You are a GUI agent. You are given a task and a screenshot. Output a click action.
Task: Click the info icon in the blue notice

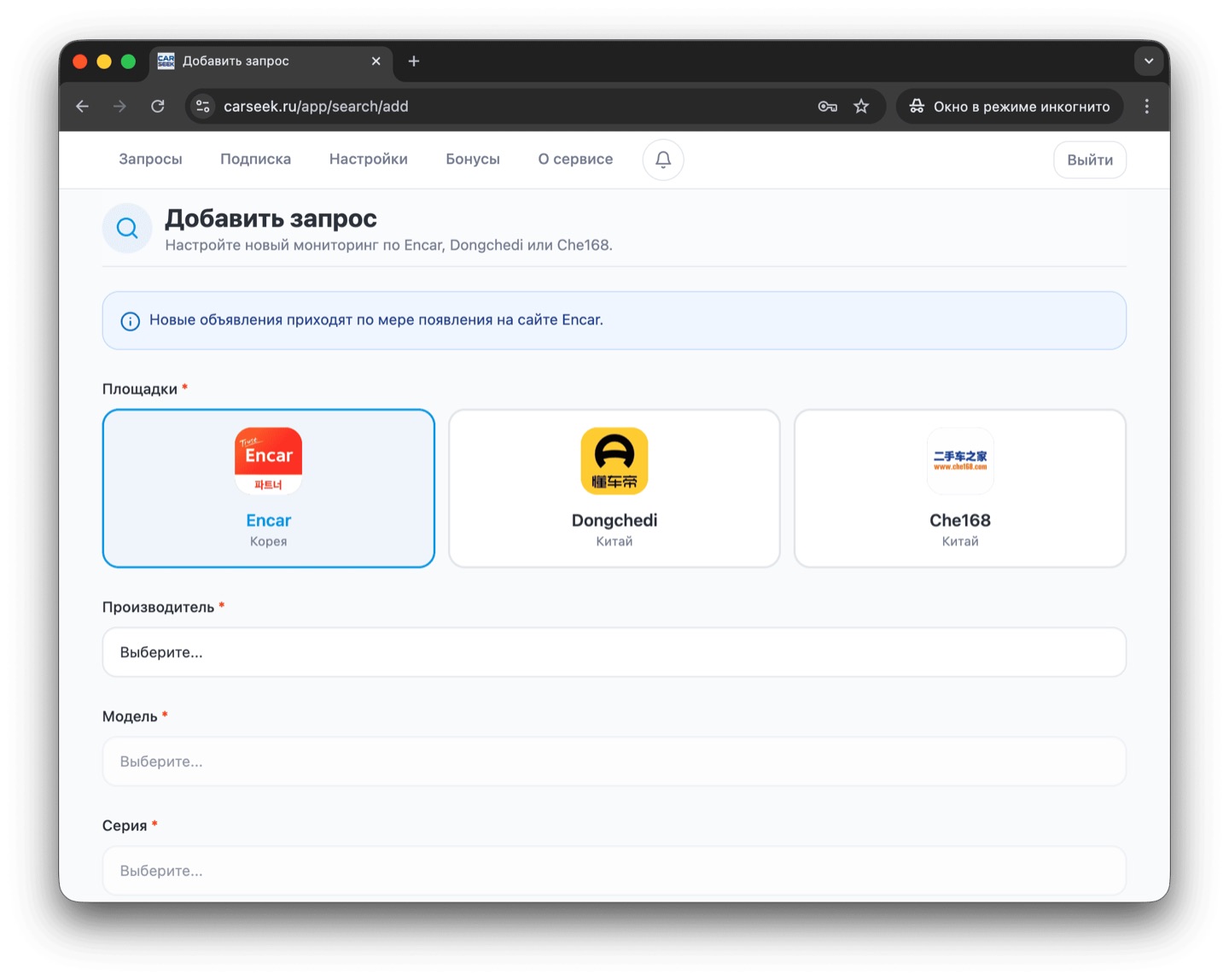click(130, 321)
